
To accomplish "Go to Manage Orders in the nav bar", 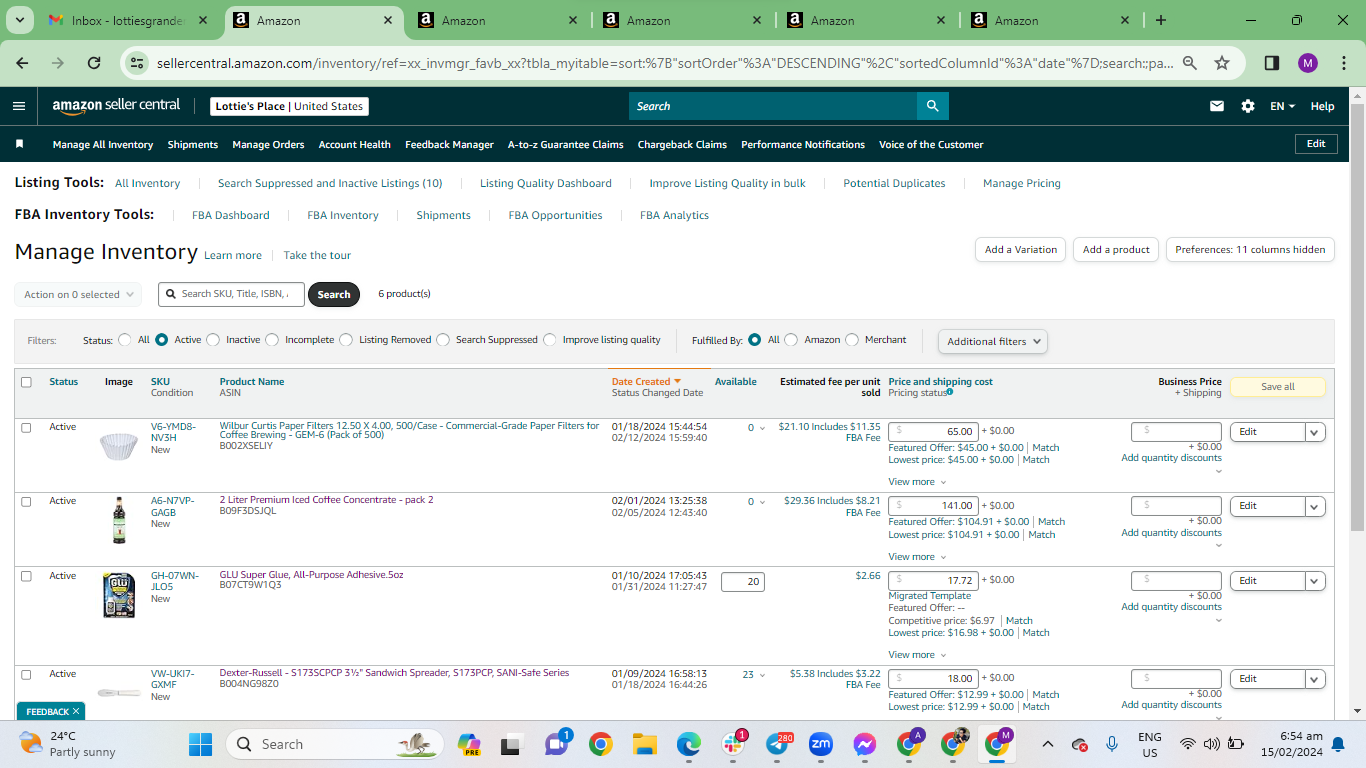I will 268,145.
